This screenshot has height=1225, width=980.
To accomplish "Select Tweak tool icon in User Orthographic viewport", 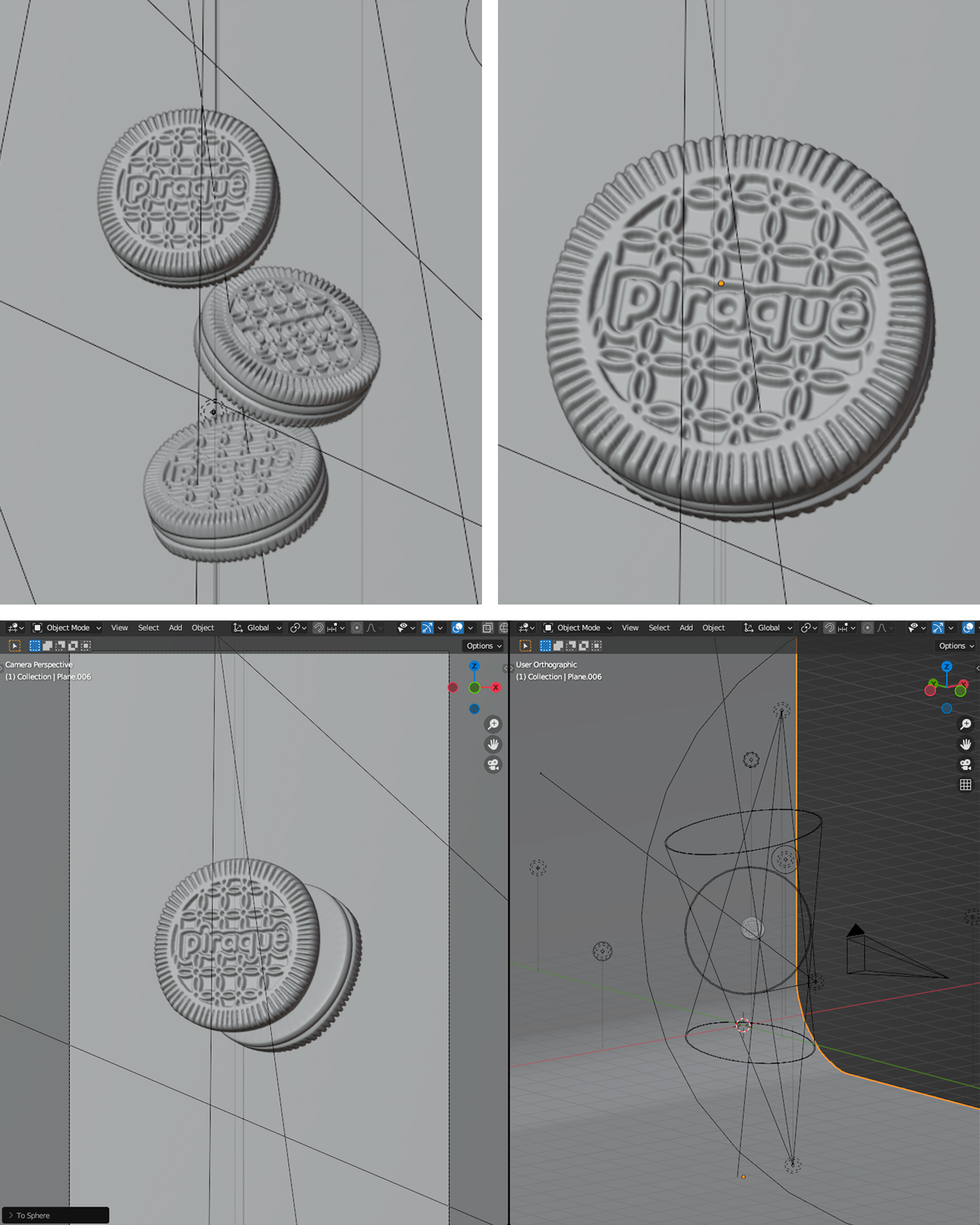I will (526, 646).
